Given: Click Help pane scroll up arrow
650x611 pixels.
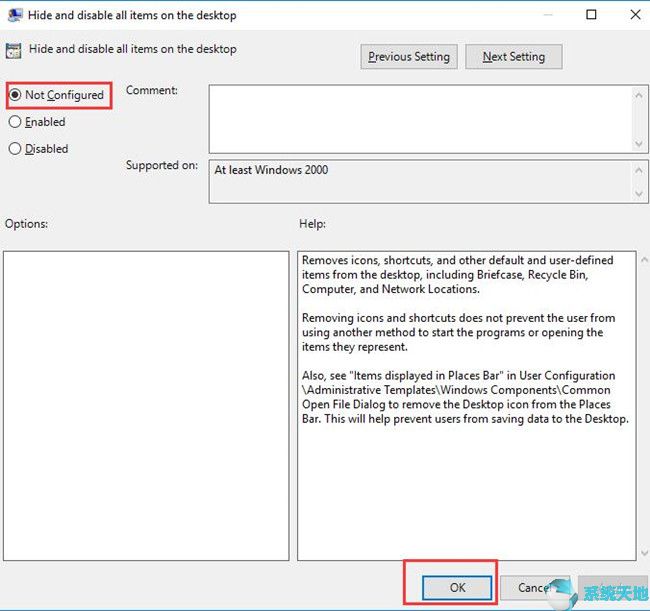Looking at the screenshot, I should pyautogui.click(x=644, y=260).
